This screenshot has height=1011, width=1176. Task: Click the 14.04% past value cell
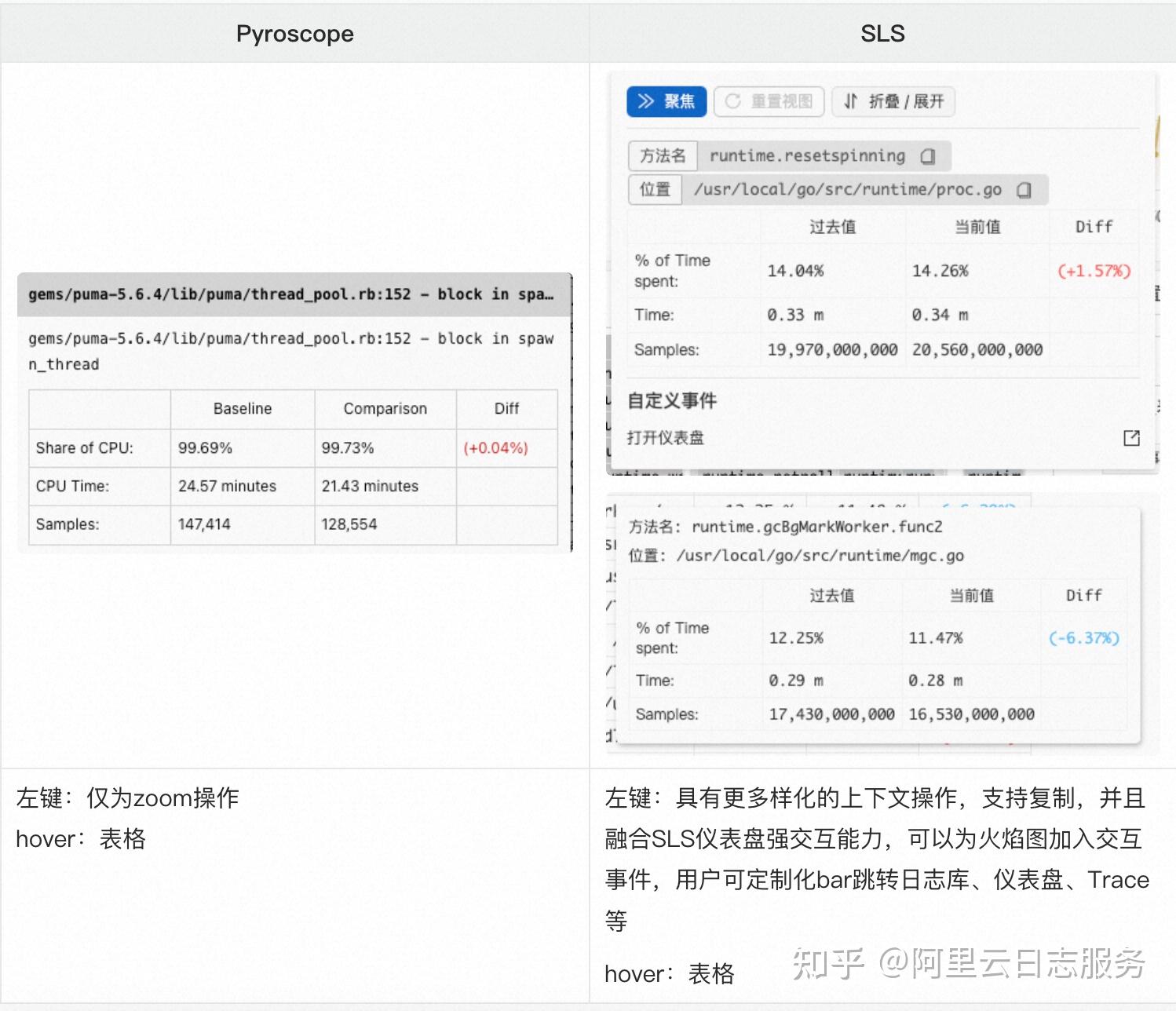click(796, 271)
